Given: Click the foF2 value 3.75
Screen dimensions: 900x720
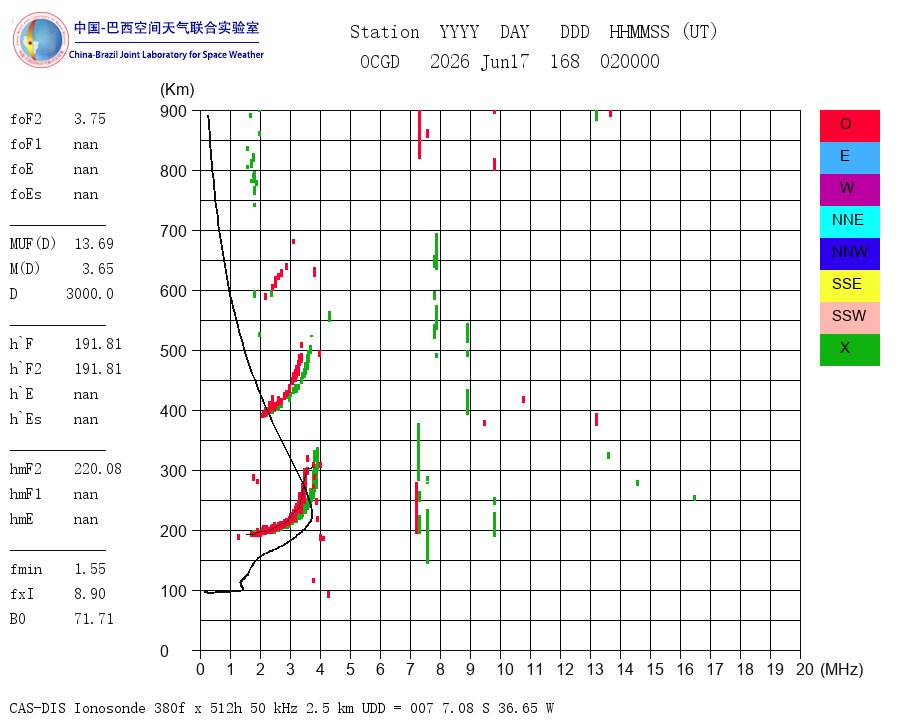Looking at the screenshot, I should pos(90,119).
